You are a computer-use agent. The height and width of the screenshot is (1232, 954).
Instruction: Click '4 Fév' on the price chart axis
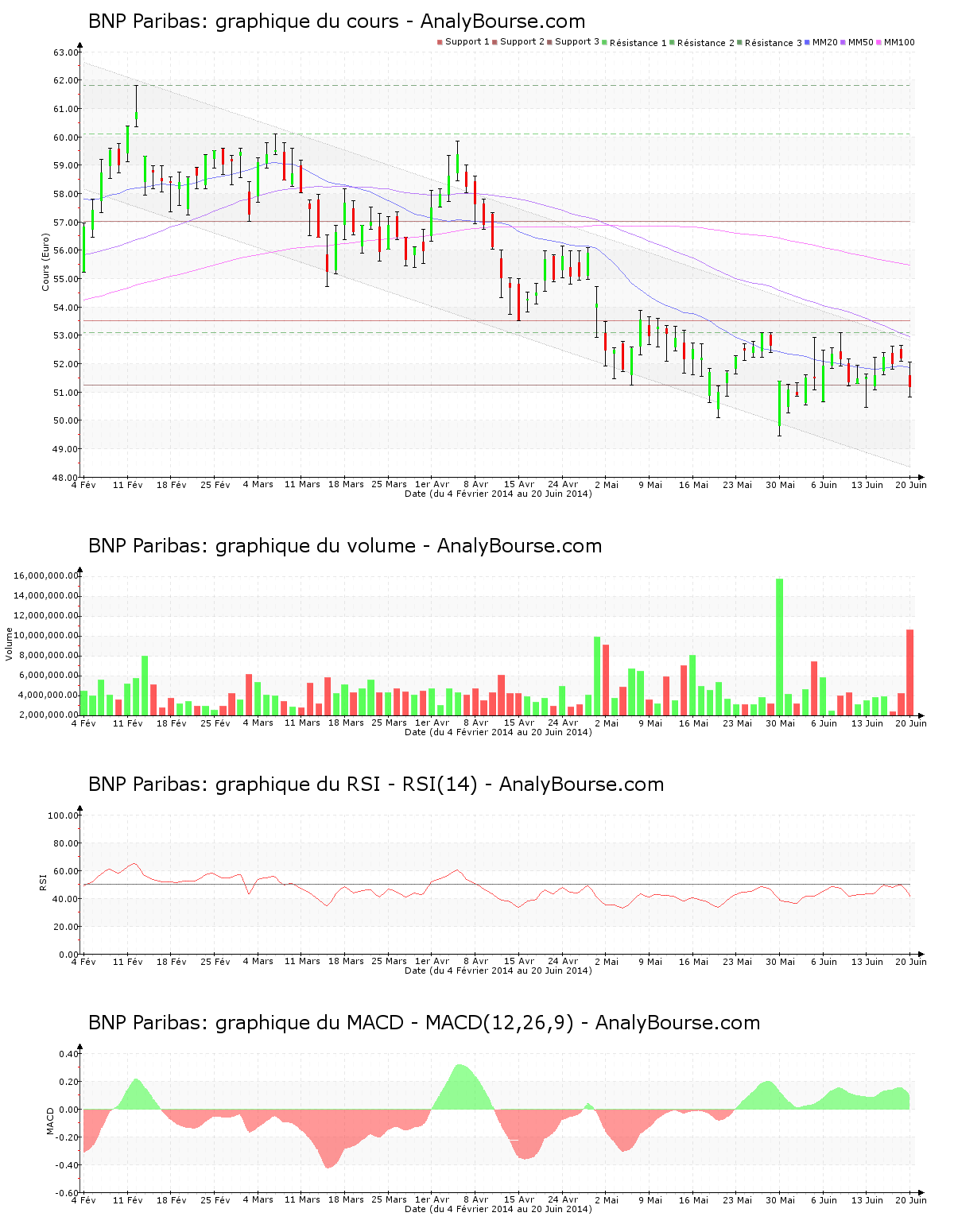83,484
